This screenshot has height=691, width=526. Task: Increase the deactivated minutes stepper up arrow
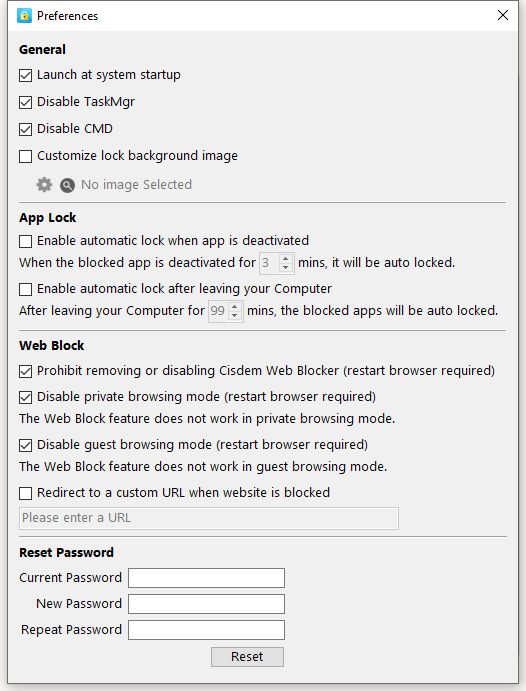pyautogui.click(x=285, y=259)
